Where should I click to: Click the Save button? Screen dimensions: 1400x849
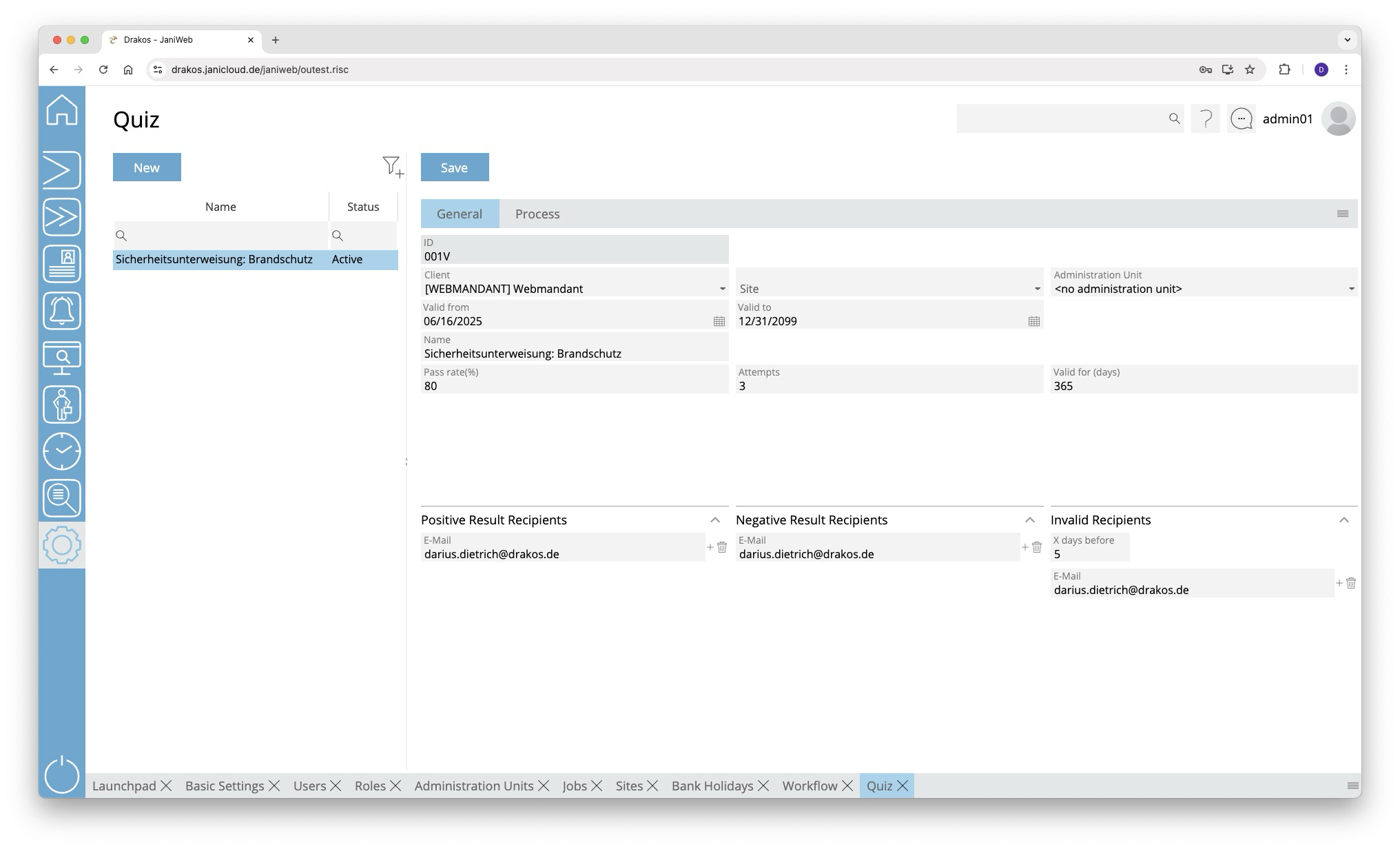tap(454, 167)
